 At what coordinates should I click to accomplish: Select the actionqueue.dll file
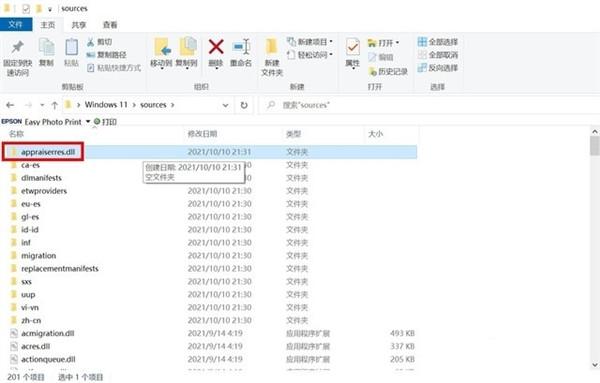click(x=48, y=359)
